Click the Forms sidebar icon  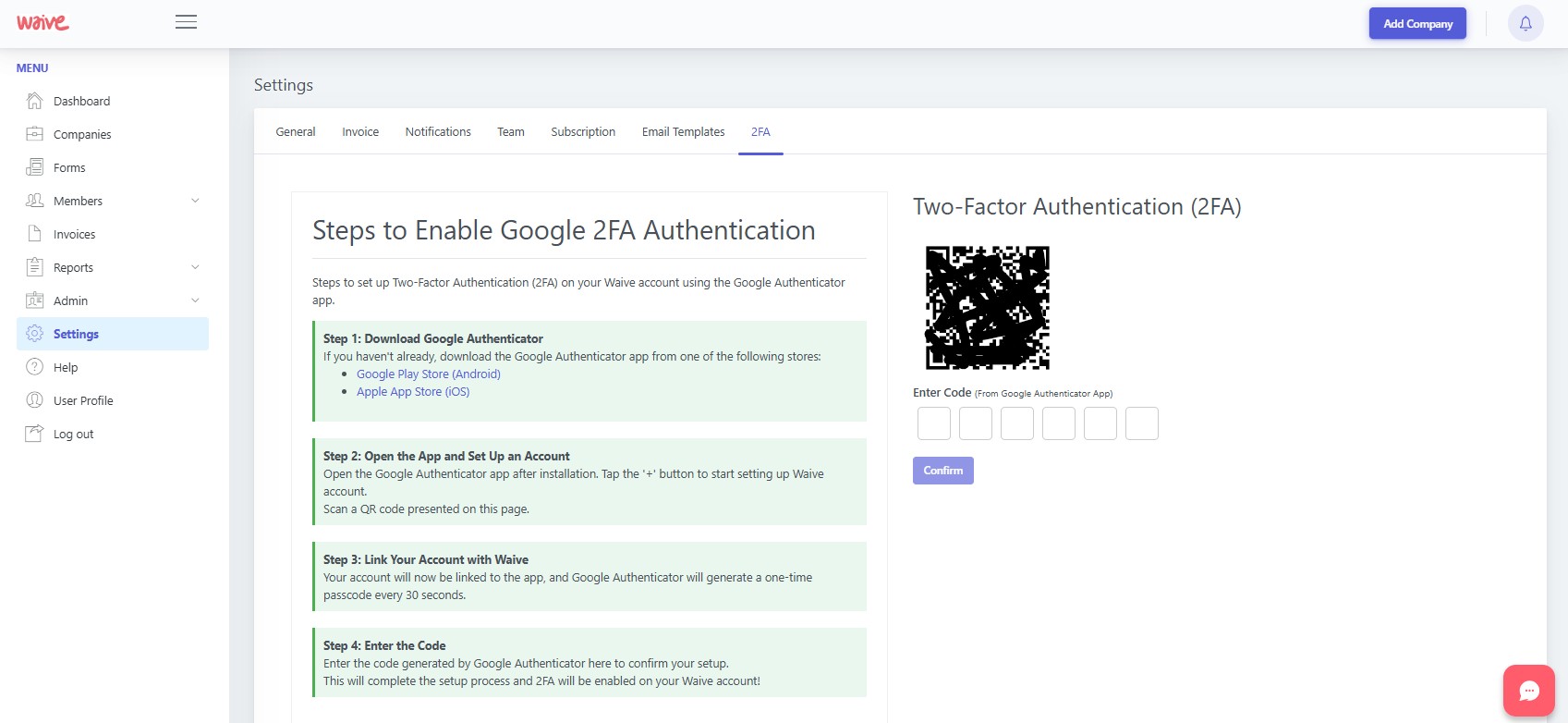click(x=34, y=167)
